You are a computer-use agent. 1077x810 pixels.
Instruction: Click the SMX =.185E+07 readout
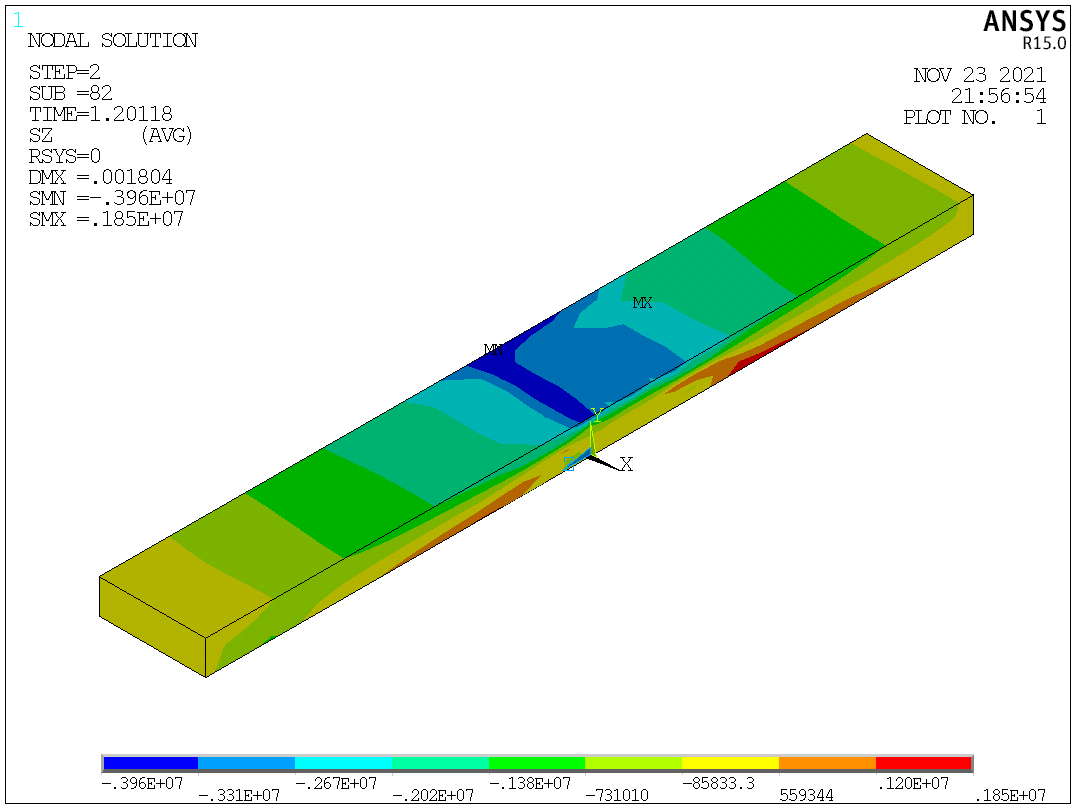pyautogui.click(x=106, y=219)
